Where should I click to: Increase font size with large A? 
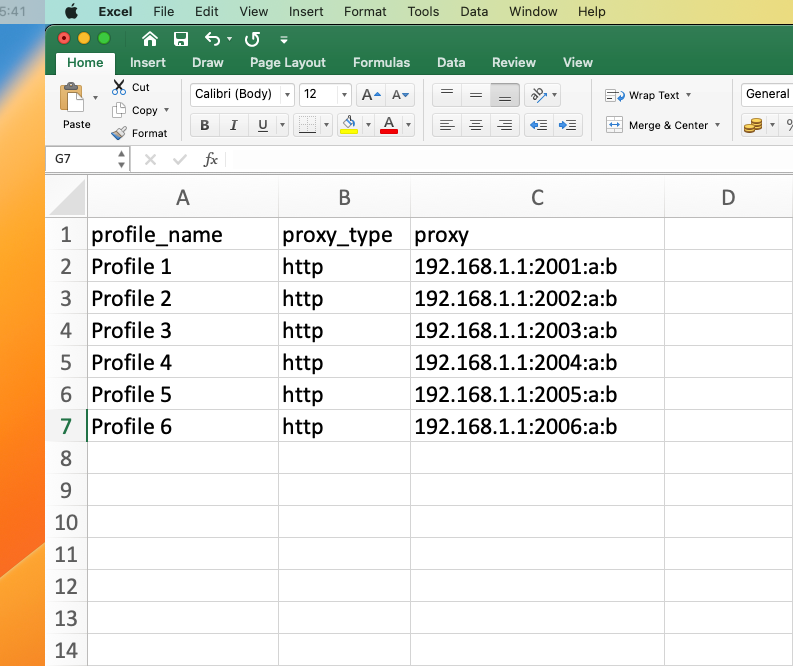(371, 95)
